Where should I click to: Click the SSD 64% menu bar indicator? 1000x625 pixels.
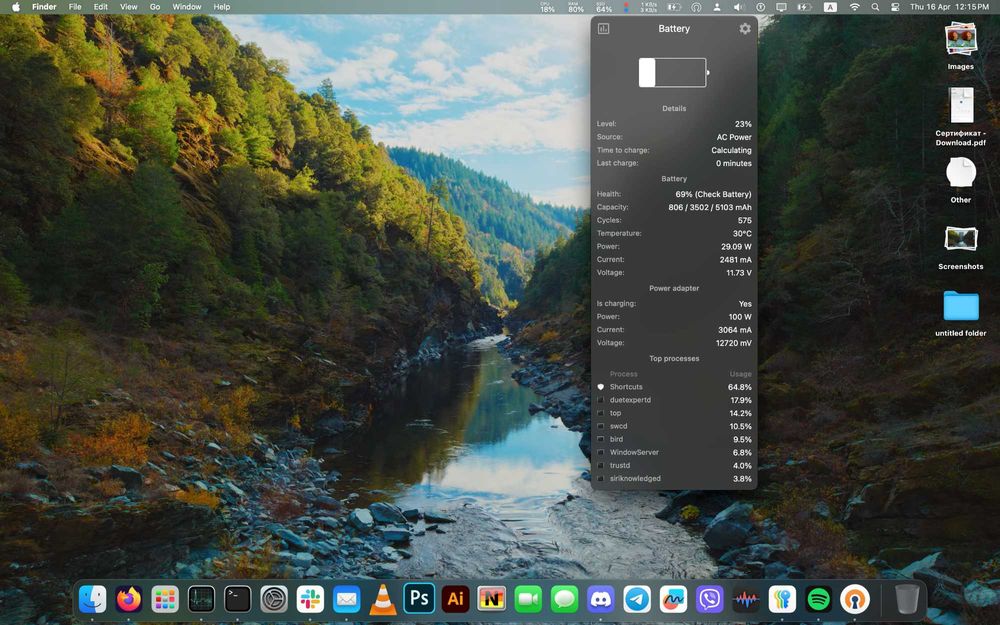pos(604,7)
